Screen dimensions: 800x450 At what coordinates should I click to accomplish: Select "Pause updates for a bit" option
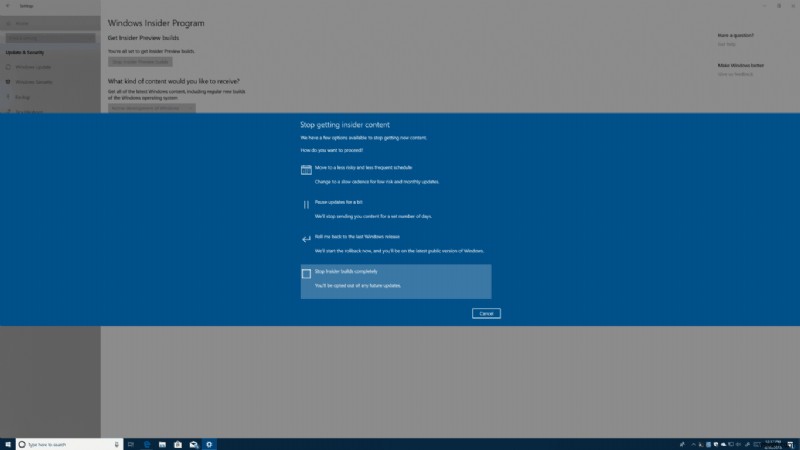(x=396, y=209)
